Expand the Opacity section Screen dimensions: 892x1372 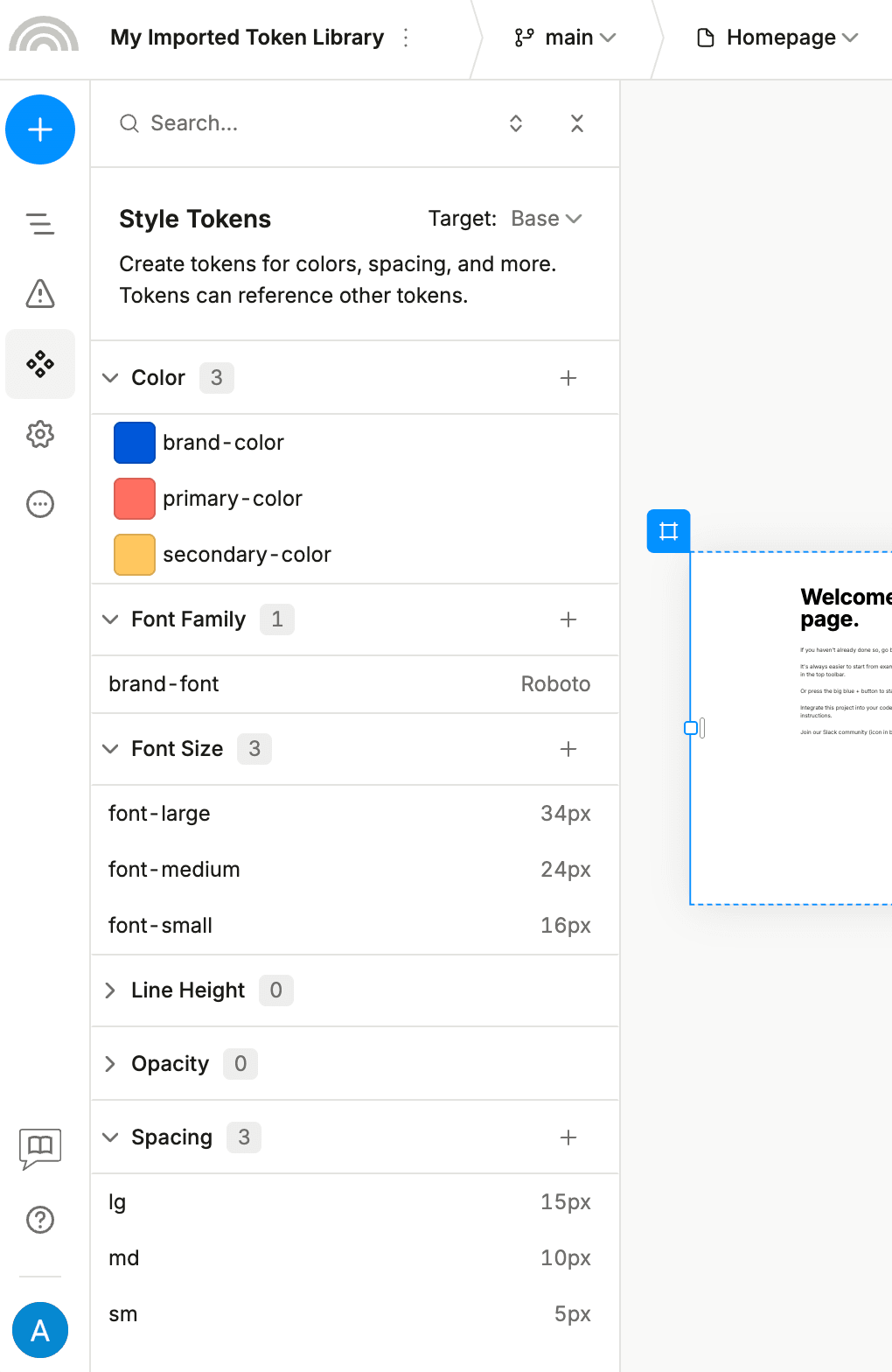pyautogui.click(x=110, y=1064)
